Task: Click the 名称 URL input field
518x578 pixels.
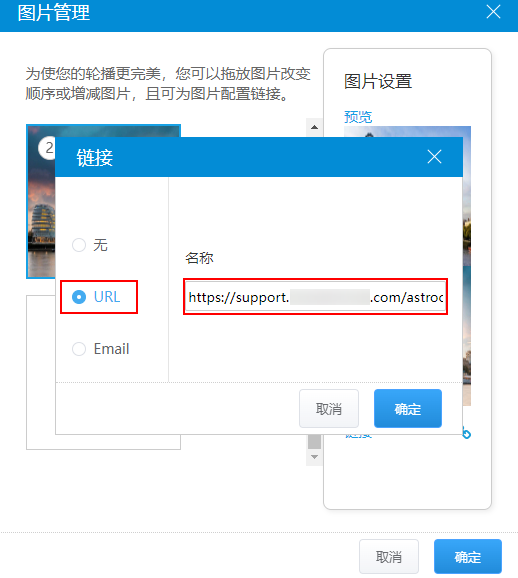Action: 315,297
